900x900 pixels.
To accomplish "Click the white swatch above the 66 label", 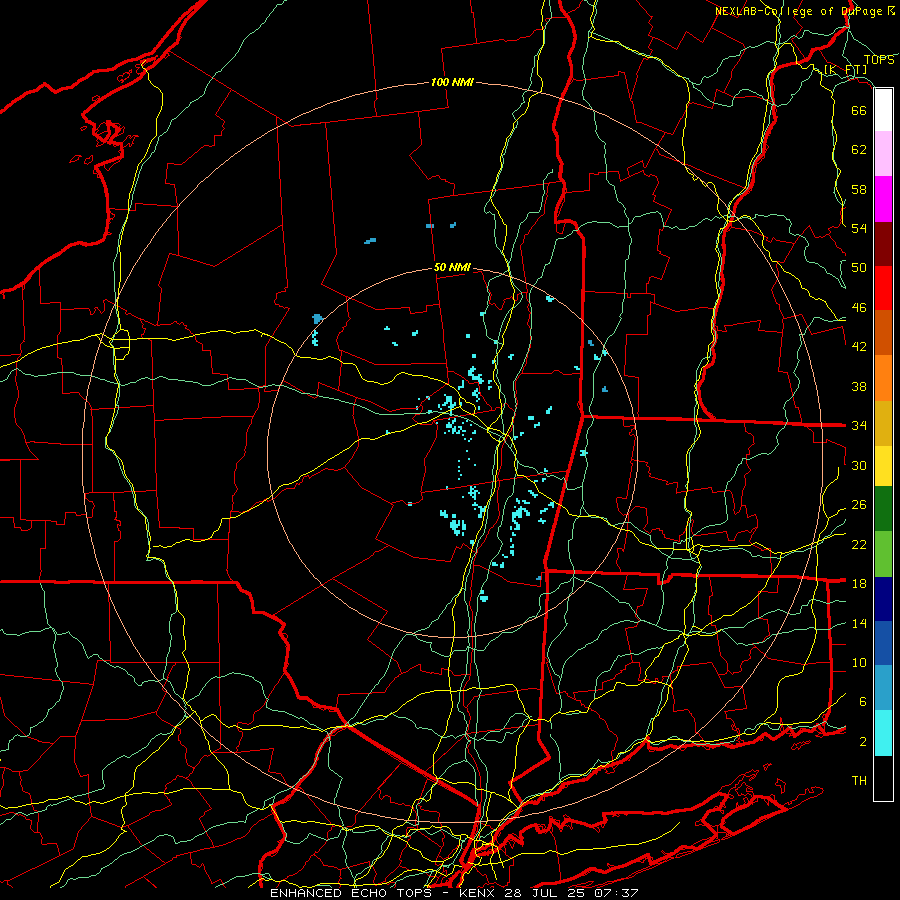I will pos(883,110).
